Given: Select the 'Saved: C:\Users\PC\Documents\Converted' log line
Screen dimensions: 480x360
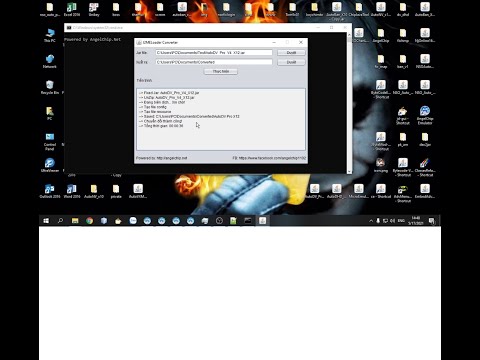Looking at the screenshot, I should point(189,116).
